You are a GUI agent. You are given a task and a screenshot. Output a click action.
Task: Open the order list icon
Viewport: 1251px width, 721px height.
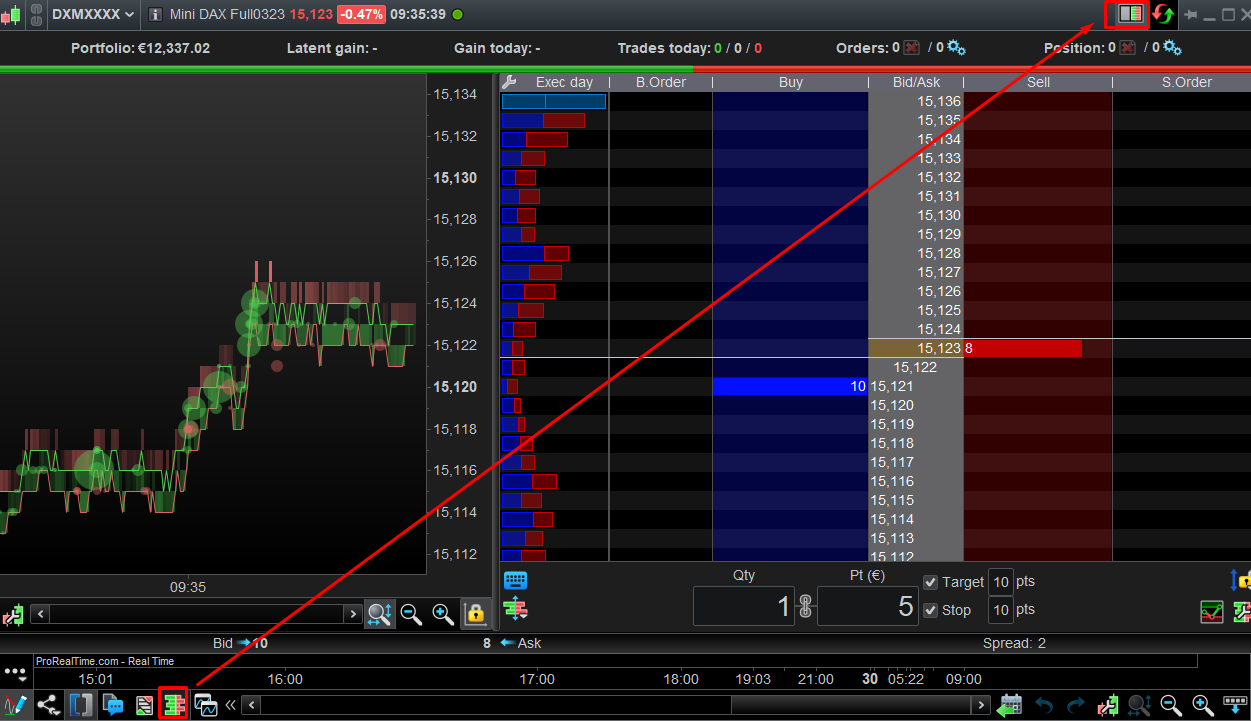pos(144,705)
